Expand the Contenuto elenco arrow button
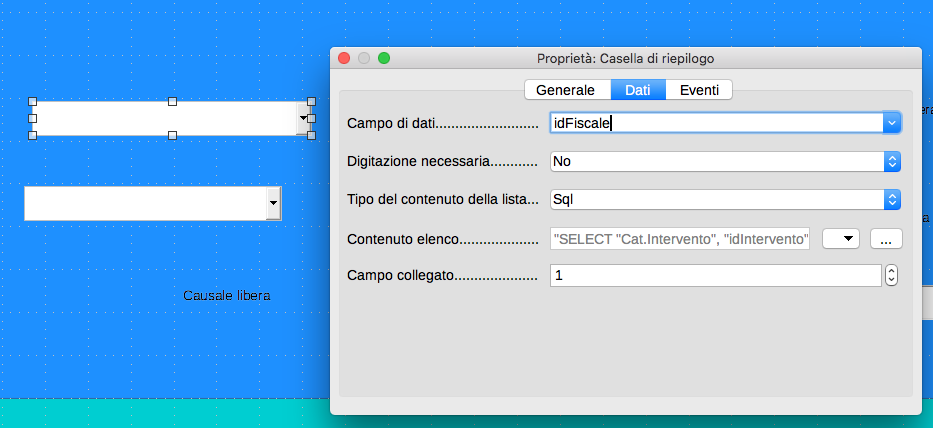 coord(841,239)
